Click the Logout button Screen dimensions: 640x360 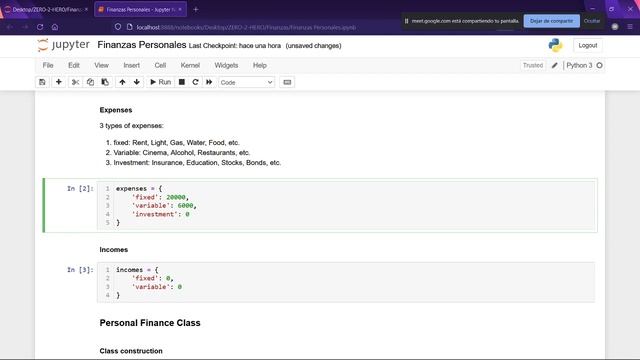[x=588, y=45]
